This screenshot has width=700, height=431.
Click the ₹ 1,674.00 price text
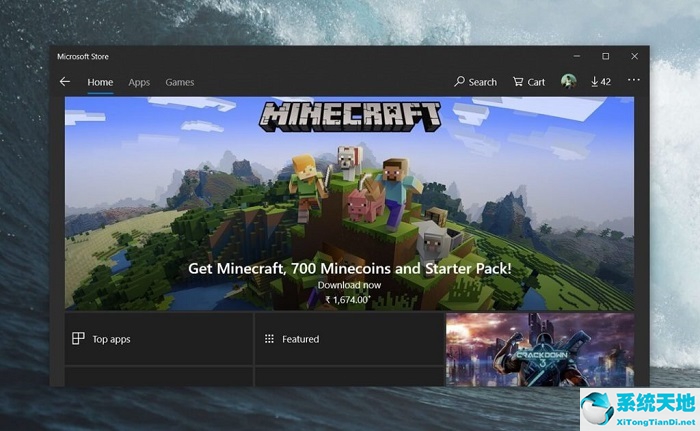pos(348,300)
